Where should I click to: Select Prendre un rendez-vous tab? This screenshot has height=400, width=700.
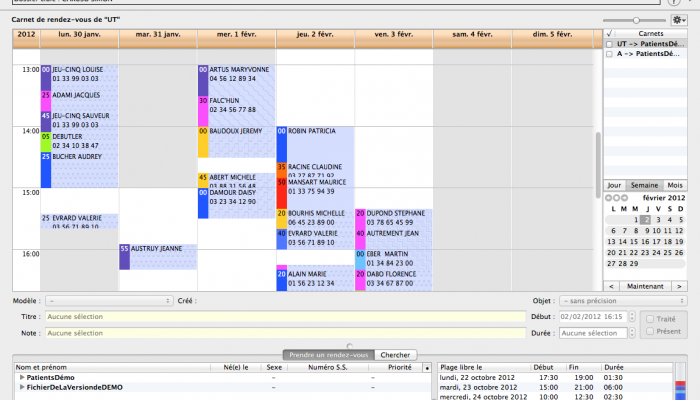[x=329, y=355]
